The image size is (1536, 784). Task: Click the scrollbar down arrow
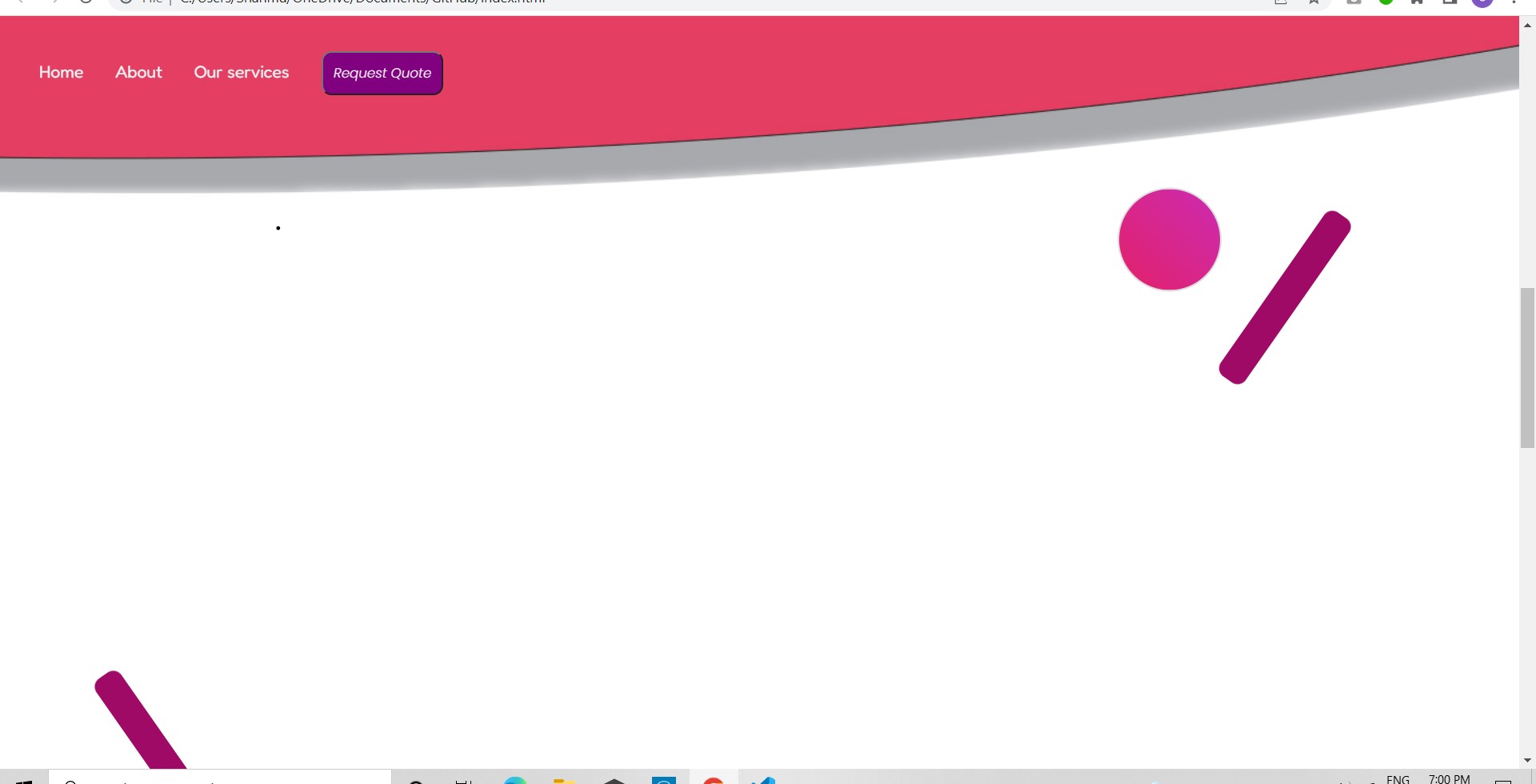point(1527,760)
